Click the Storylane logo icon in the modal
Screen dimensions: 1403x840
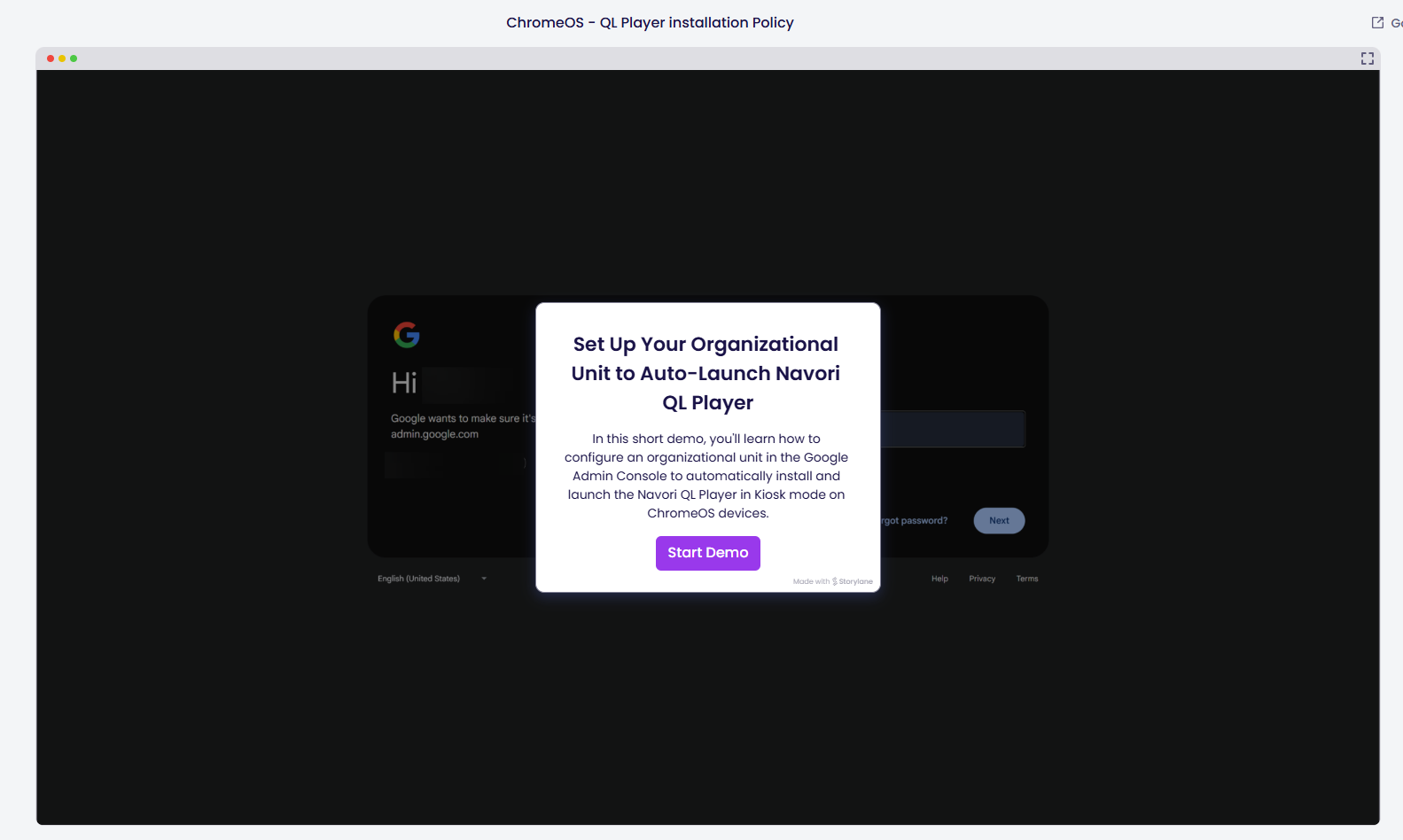click(835, 582)
